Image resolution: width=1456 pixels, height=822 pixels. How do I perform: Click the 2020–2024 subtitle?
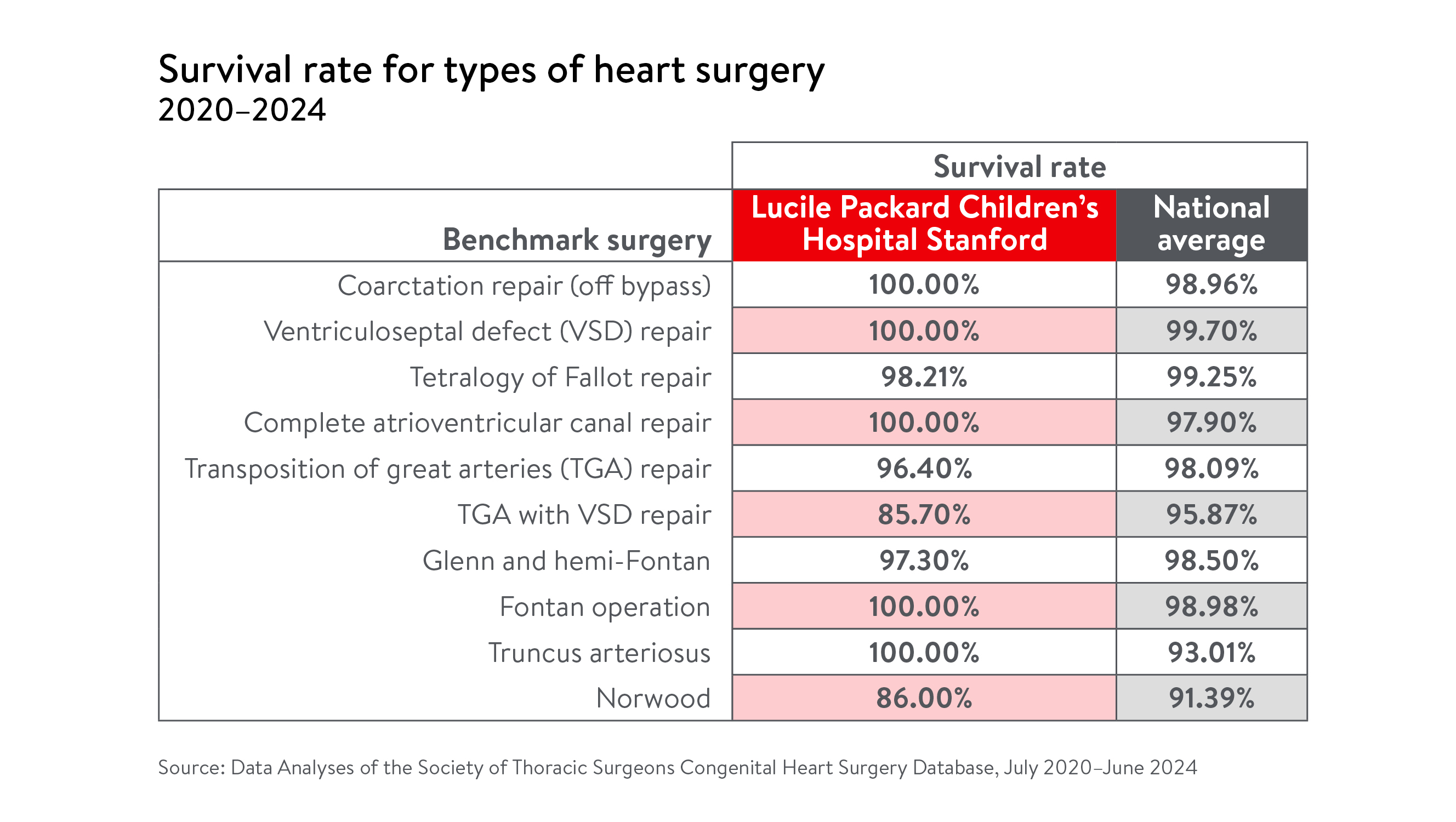click(242, 110)
